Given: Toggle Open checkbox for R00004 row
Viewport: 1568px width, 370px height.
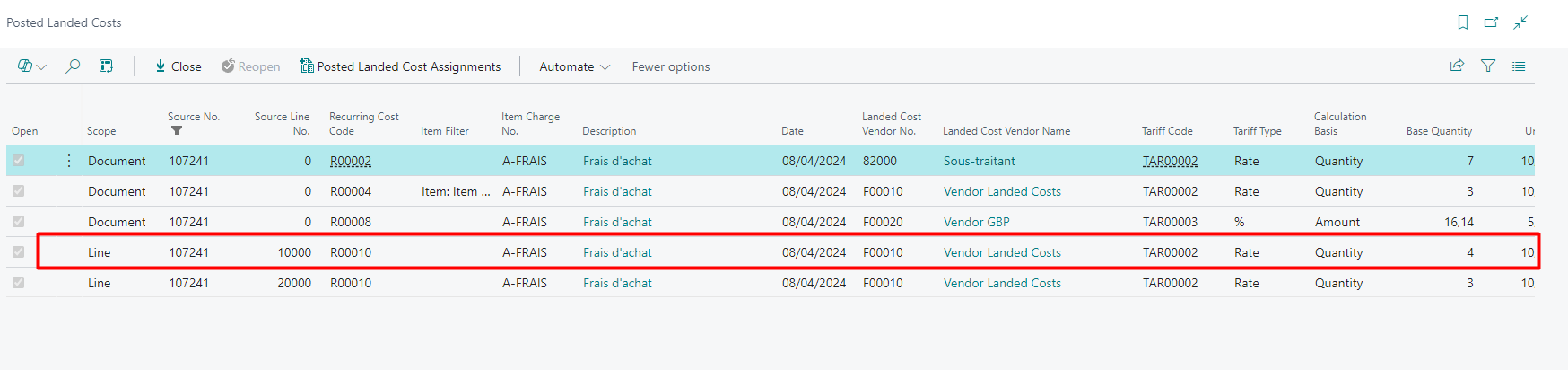Looking at the screenshot, I should click(19, 191).
